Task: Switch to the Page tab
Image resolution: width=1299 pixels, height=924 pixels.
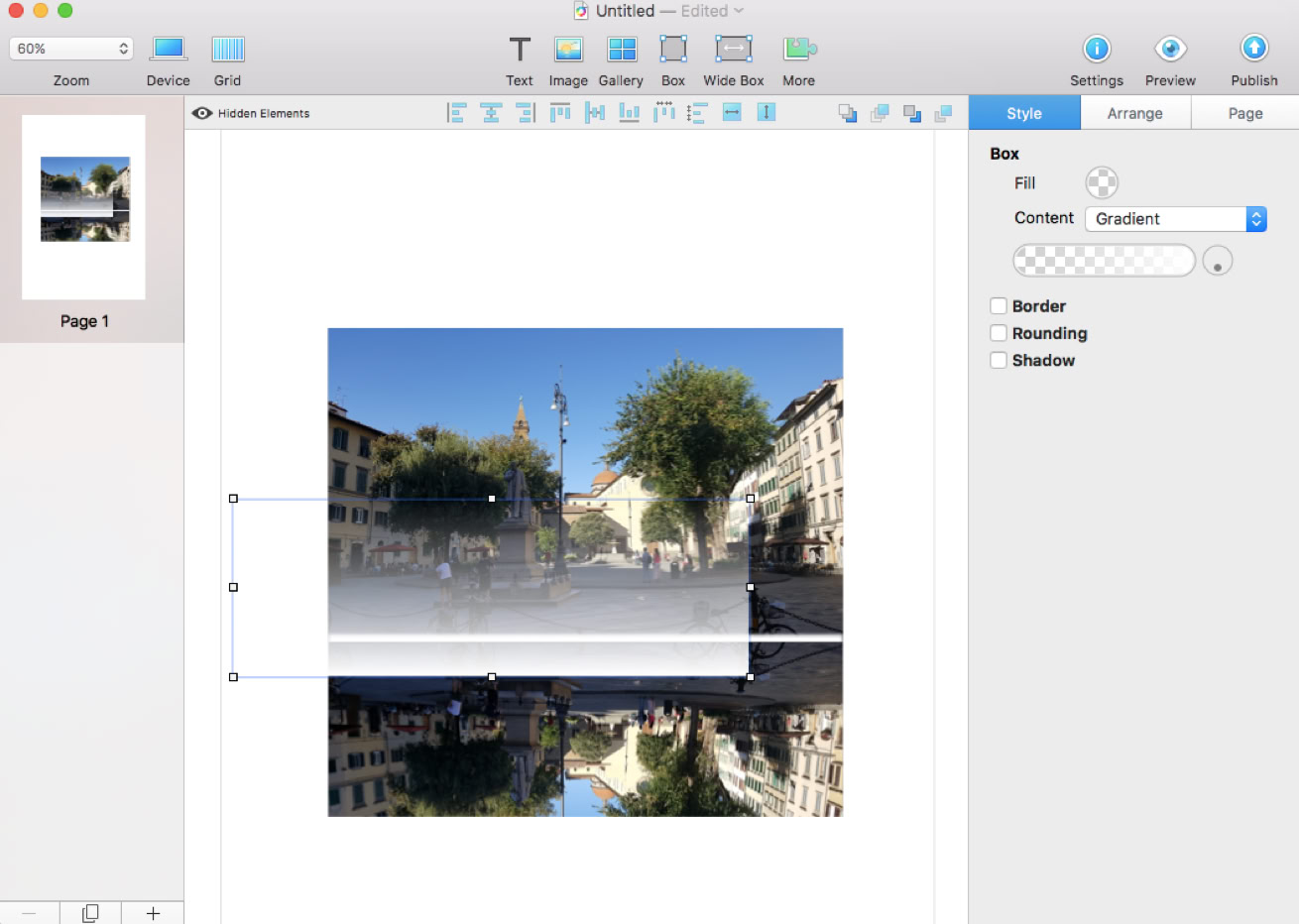Action: [x=1244, y=113]
